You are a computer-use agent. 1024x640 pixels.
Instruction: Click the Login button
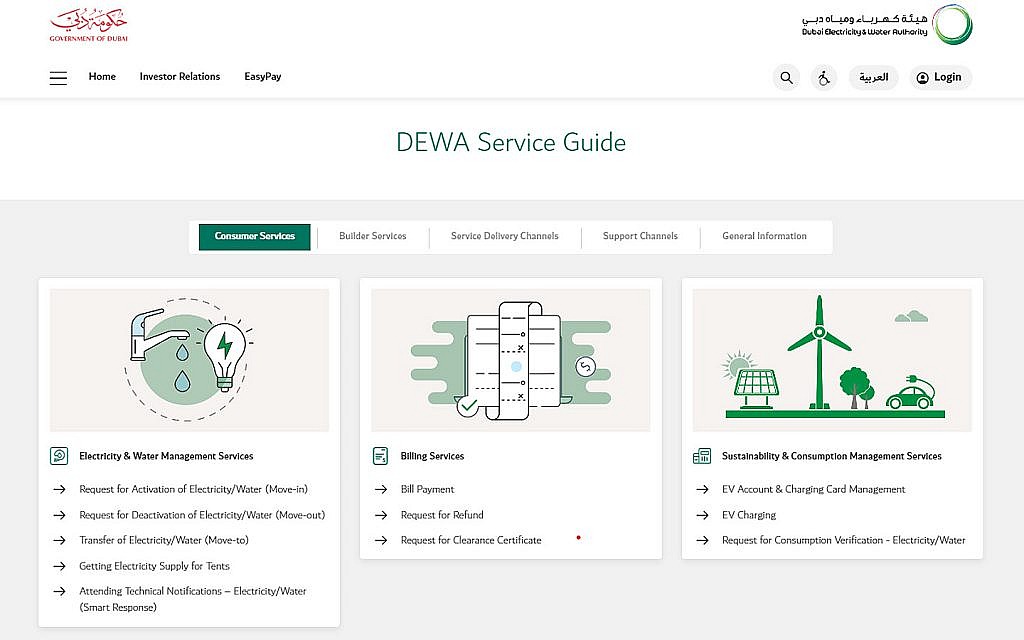point(940,78)
